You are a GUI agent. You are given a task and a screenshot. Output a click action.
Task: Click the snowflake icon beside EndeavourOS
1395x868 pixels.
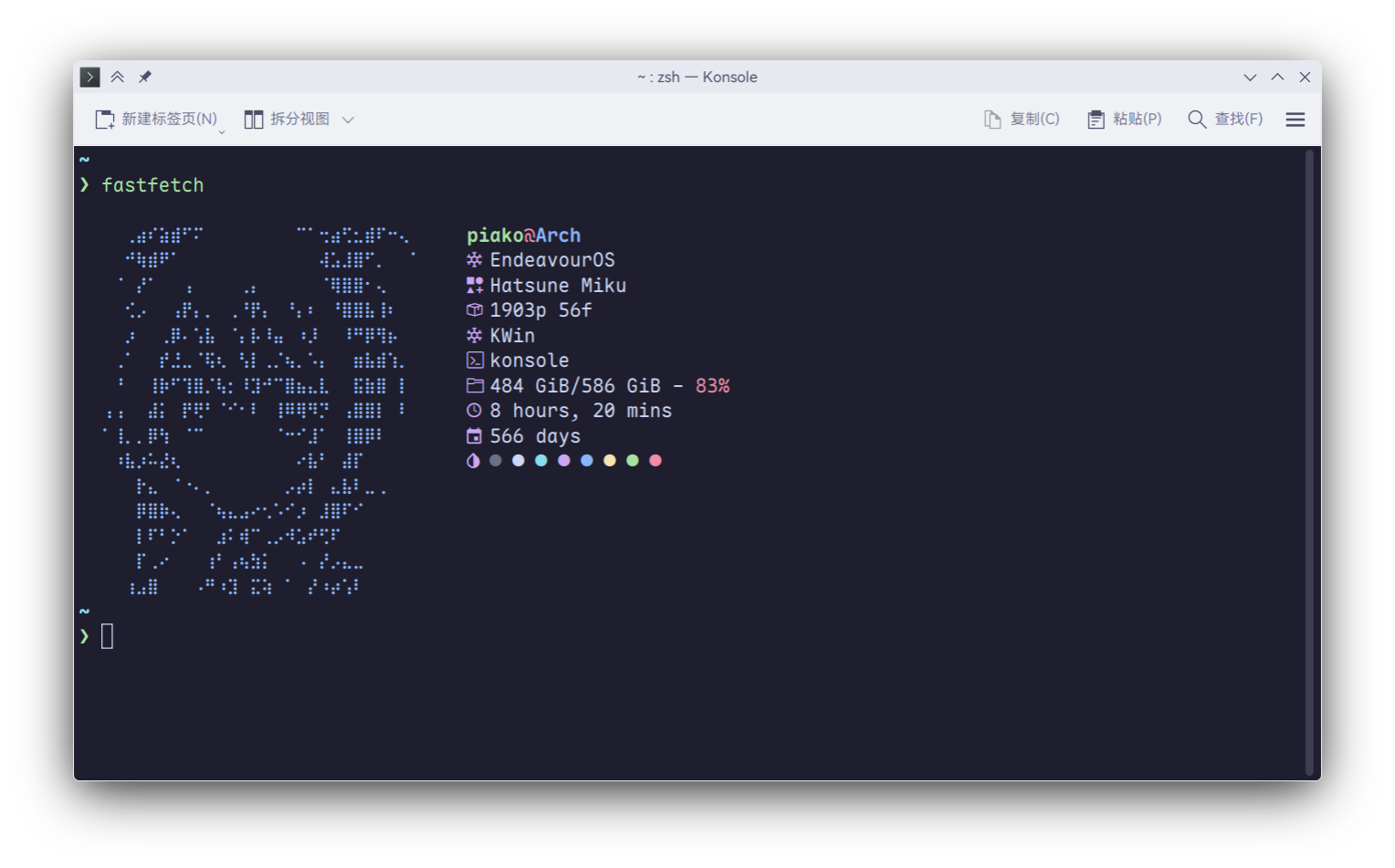coord(475,260)
